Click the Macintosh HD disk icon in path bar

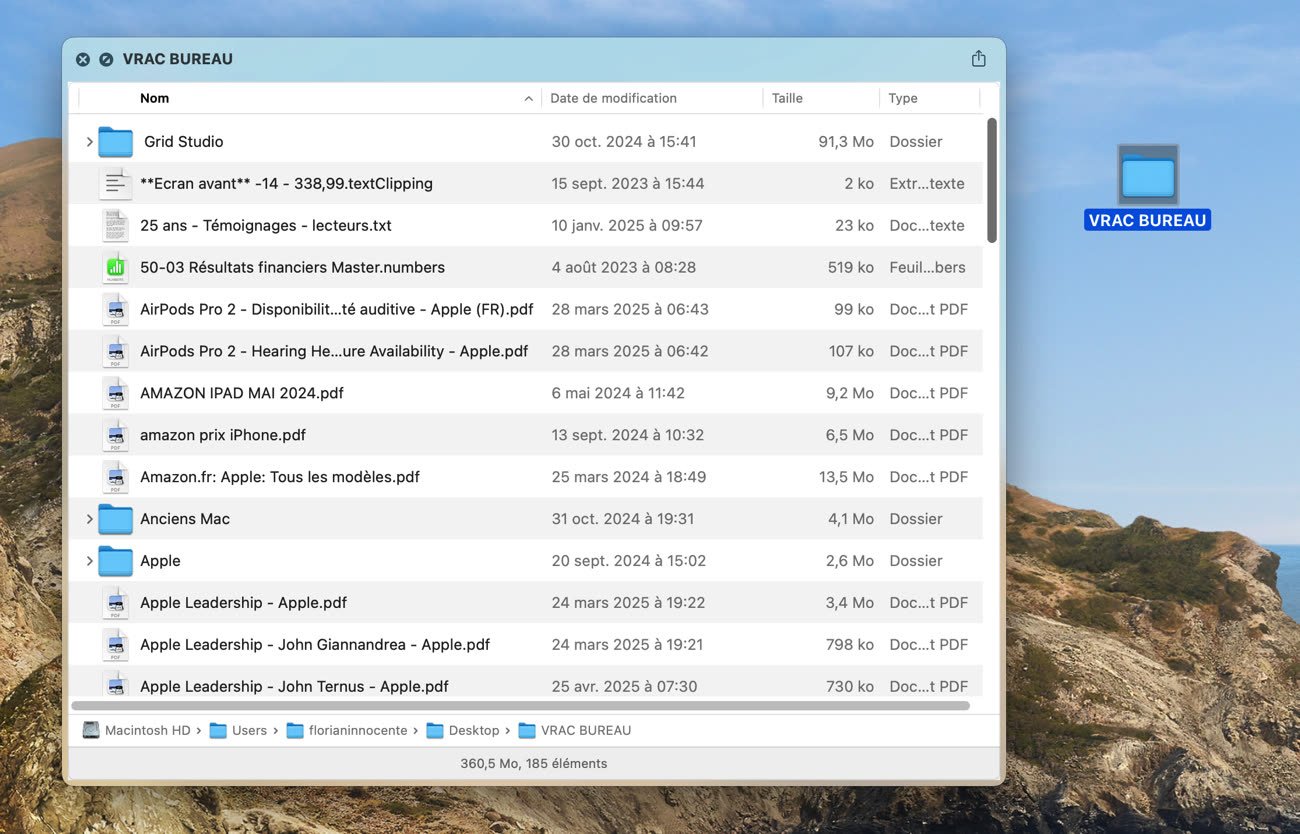tap(91, 731)
